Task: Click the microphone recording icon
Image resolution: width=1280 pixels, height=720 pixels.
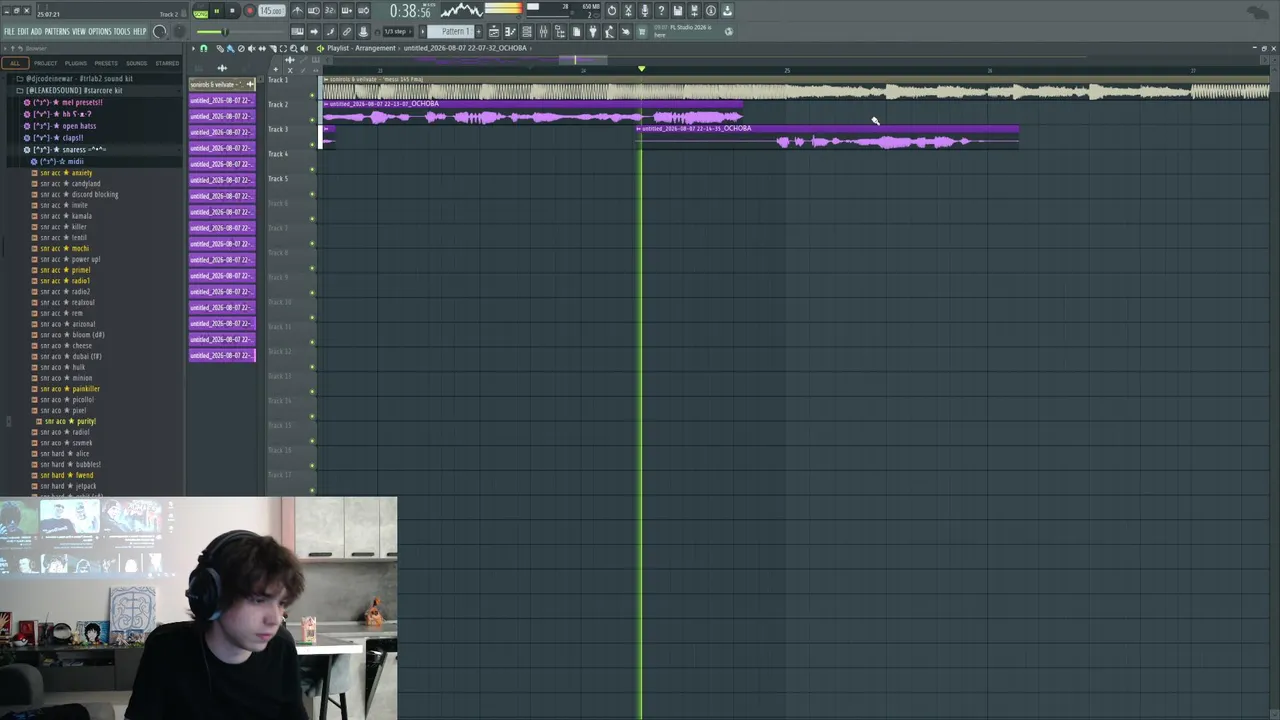Action: coord(644,11)
